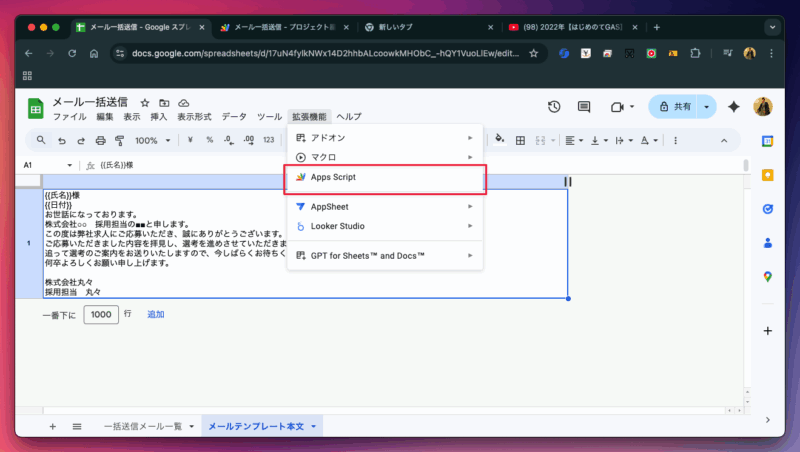The width and height of the screenshot is (800, 452).
Task: Select the fill color paint bucket
Action: click(x=497, y=141)
